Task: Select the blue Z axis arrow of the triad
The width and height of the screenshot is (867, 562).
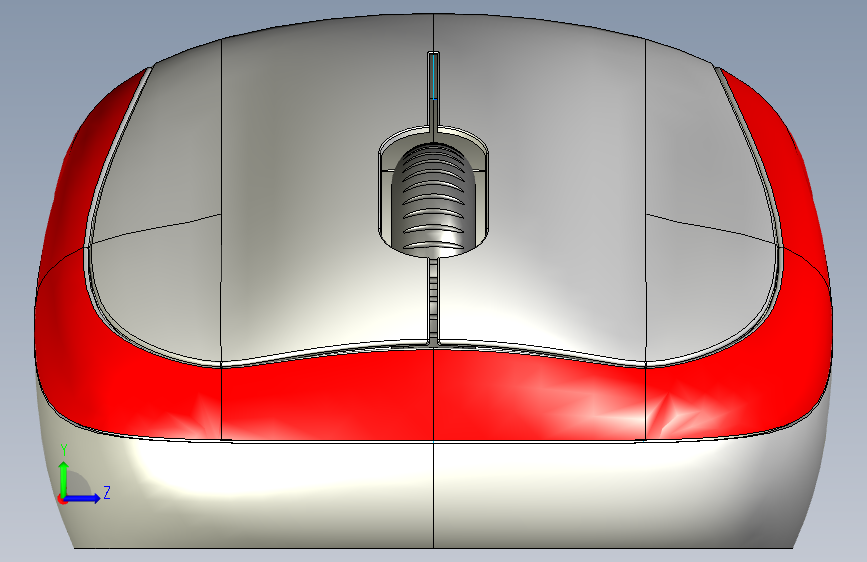Action: (83, 498)
